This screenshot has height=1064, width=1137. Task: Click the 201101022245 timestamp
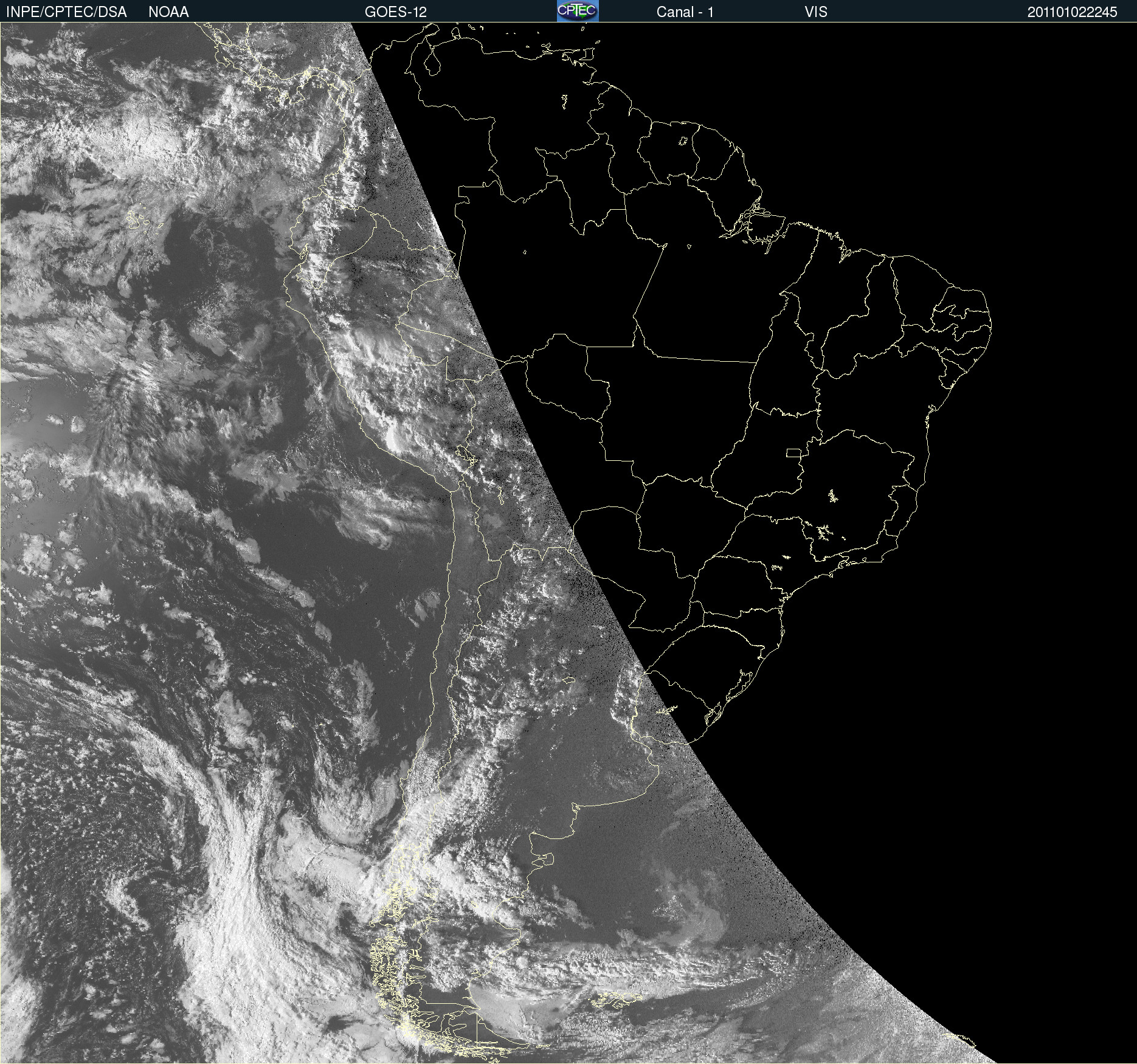coord(1072,12)
